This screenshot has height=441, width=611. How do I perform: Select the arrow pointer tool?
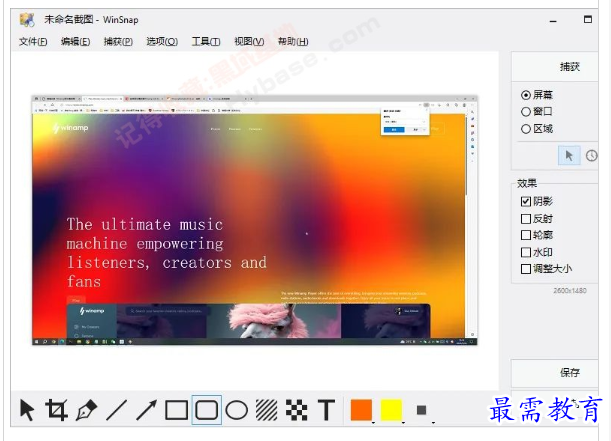[x=27, y=410]
